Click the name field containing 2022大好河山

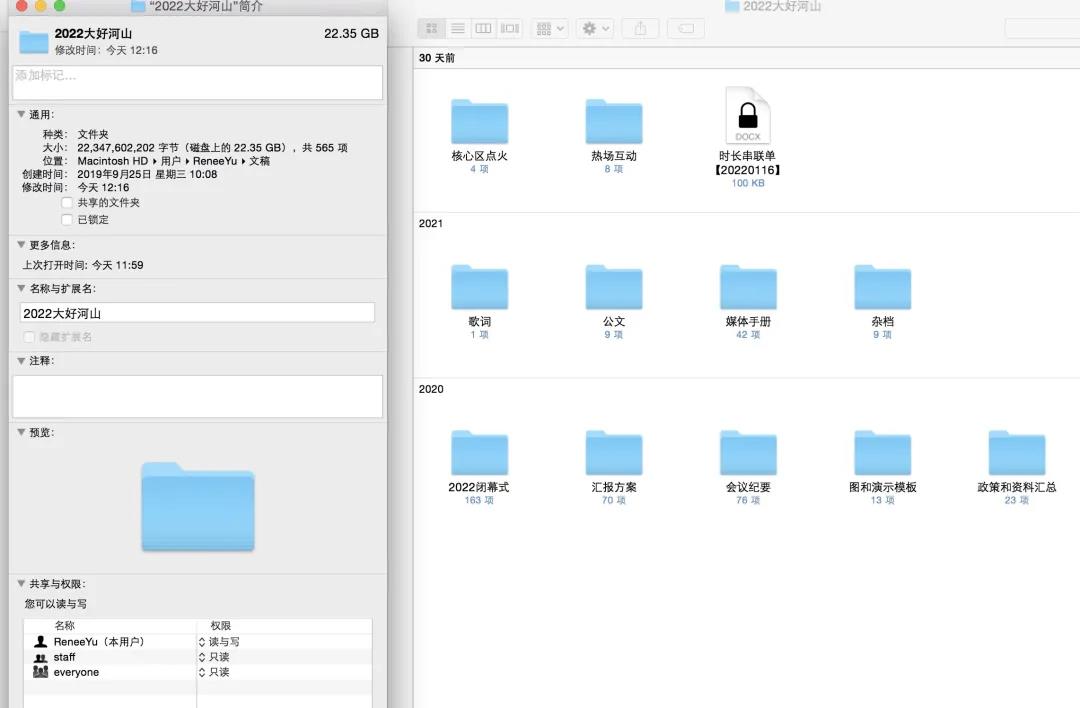[x=197, y=313]
